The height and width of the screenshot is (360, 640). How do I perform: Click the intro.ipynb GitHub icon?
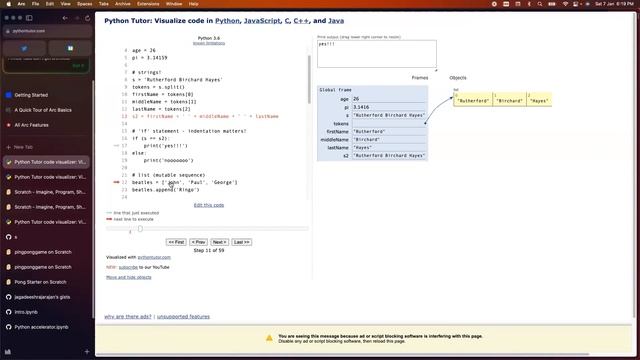click(x=9, y=312)
